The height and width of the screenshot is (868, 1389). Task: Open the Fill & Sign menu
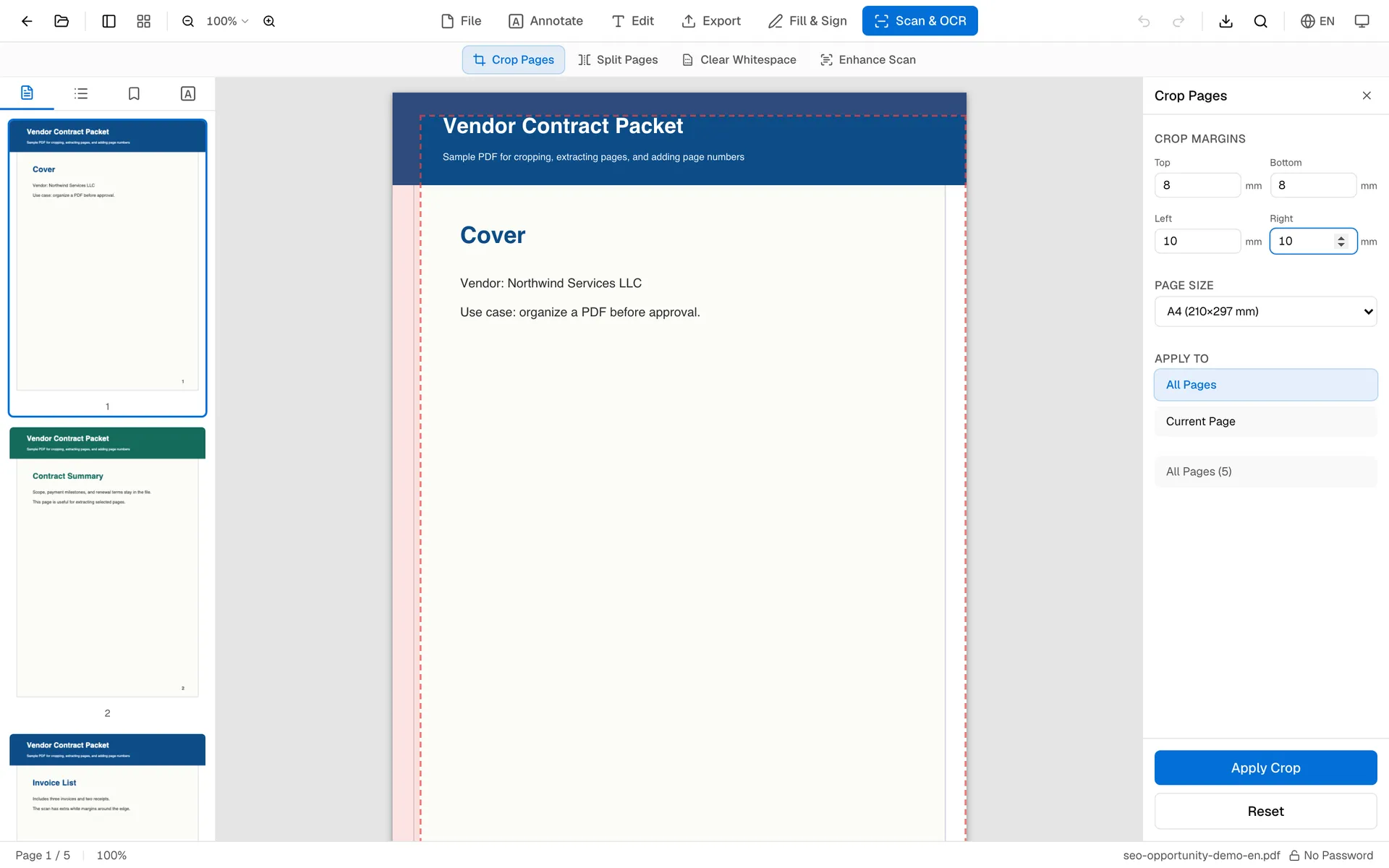point(807,21)
